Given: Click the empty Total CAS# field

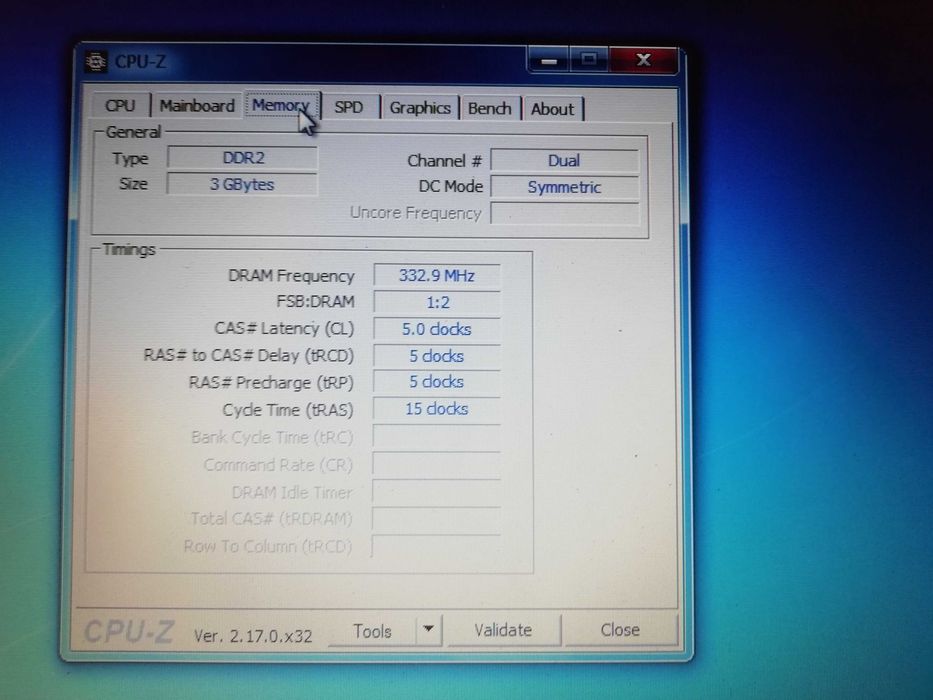Looking at the screenshot, I should point(436,519).
